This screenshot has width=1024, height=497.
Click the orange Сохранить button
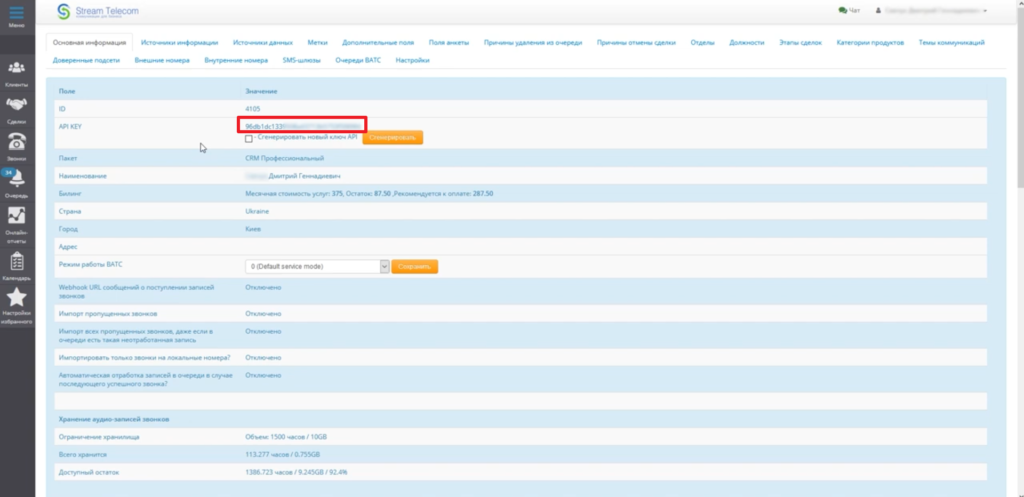[x=415, y=266]
